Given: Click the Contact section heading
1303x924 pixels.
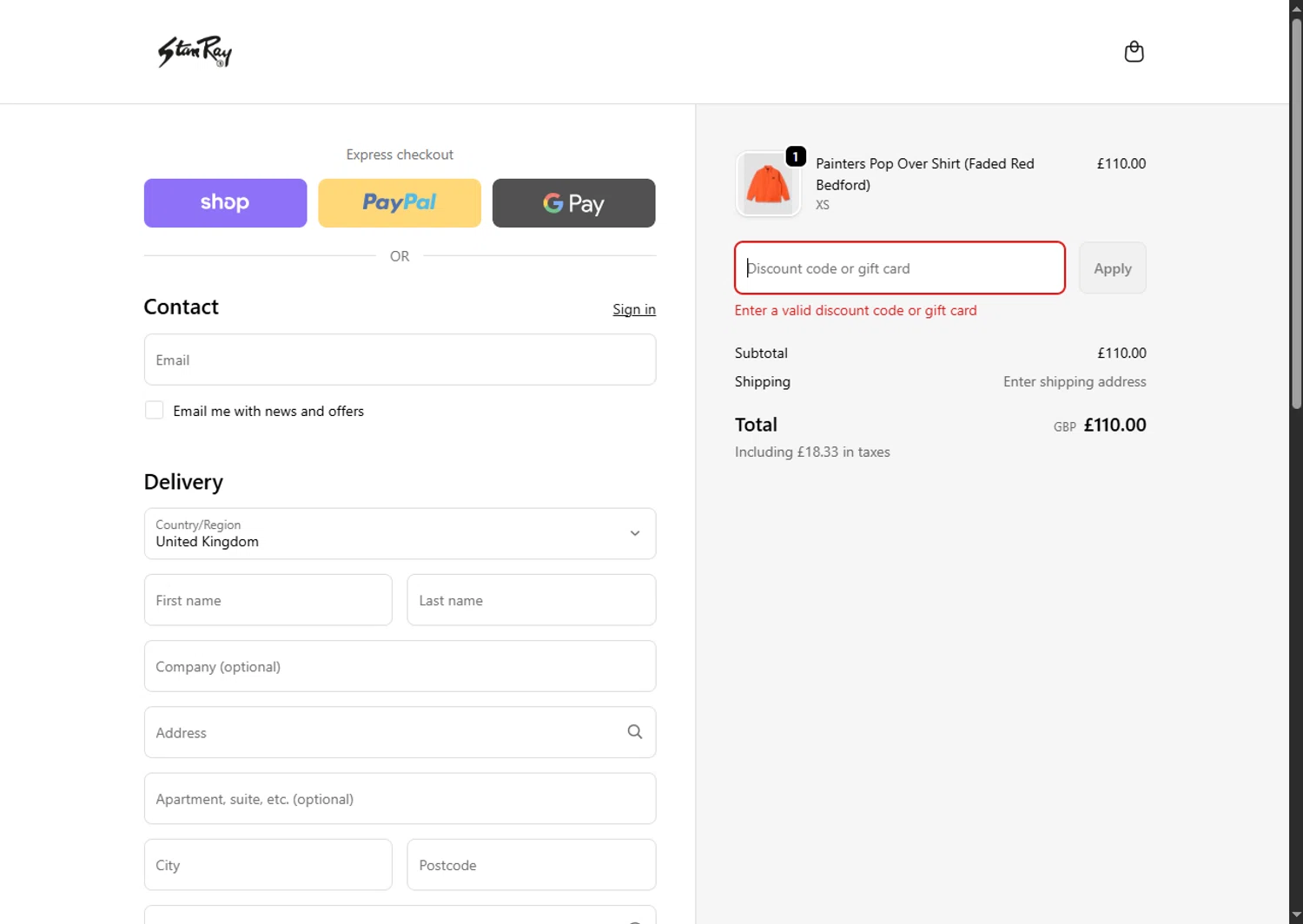Looking at the screenshot, I should point(181,307).
